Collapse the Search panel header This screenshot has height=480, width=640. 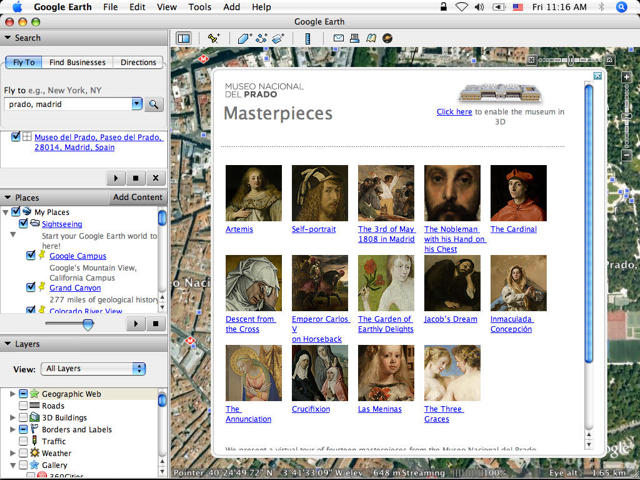[8, 38]
